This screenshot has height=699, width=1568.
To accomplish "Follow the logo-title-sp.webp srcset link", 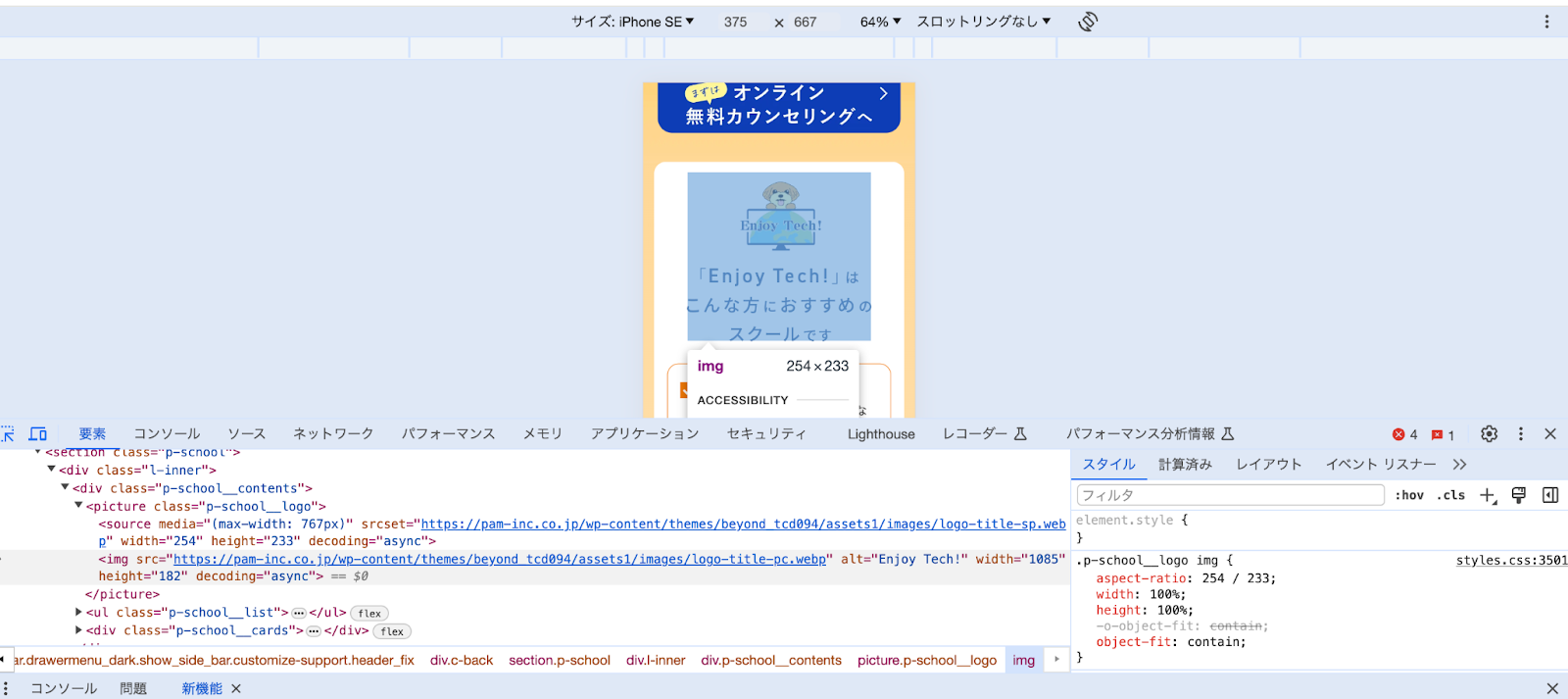I will tap(743, 524).
